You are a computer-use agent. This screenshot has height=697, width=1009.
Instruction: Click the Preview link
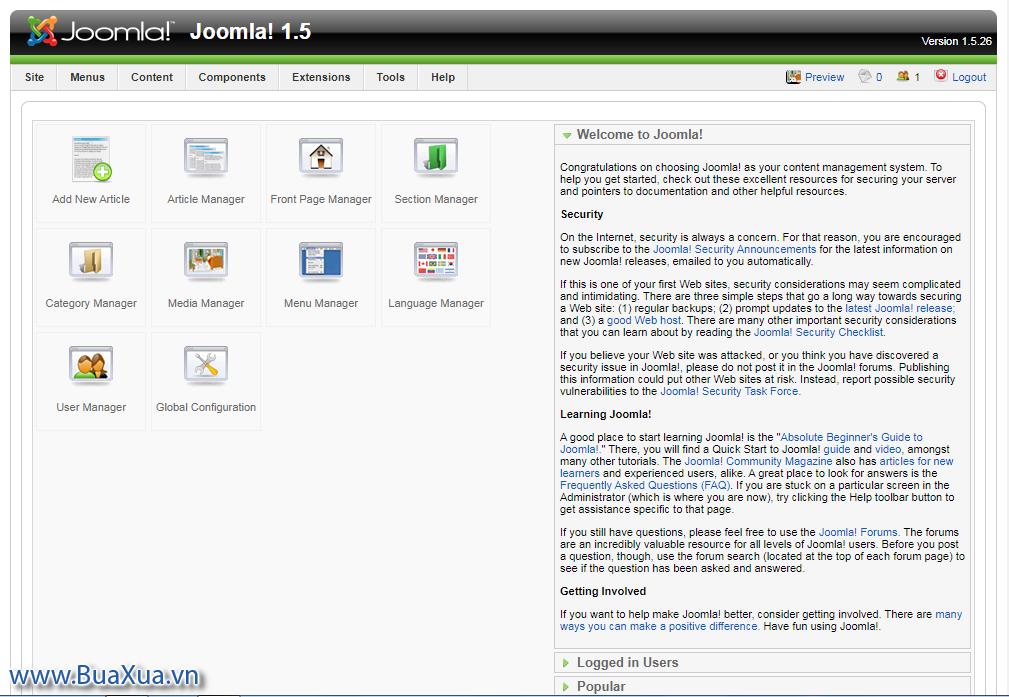click(824, 77)
